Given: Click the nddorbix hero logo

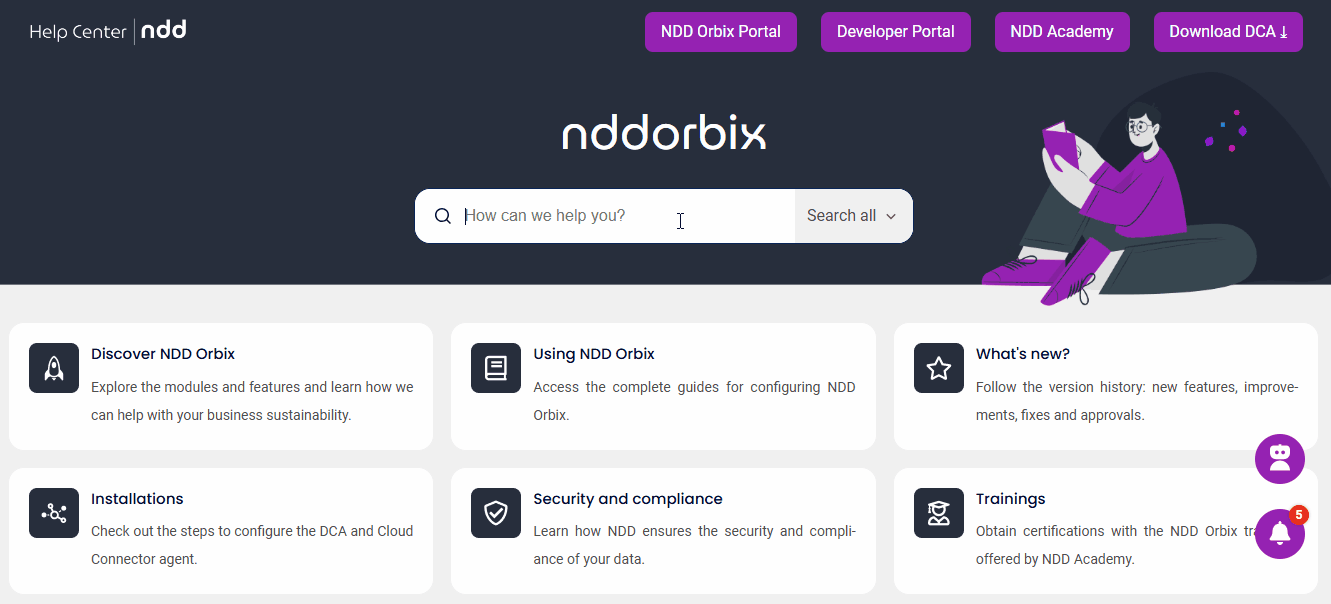Looking at the screenshot, I should coord(664,134).
